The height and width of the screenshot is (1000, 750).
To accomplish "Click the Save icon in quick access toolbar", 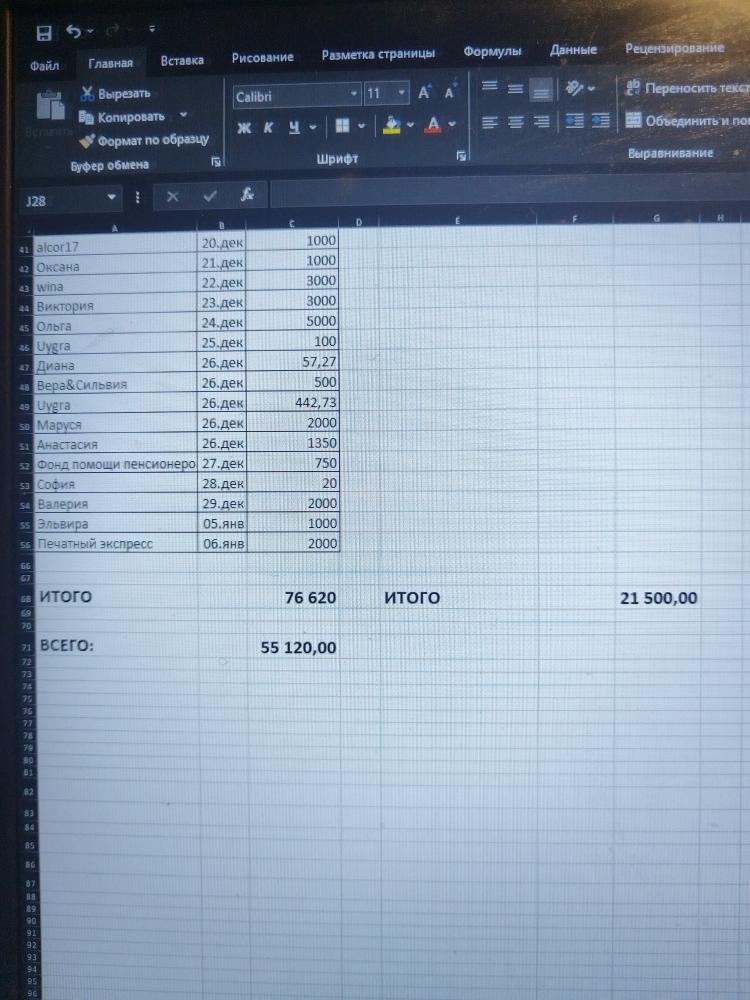I will click(44, 33).
